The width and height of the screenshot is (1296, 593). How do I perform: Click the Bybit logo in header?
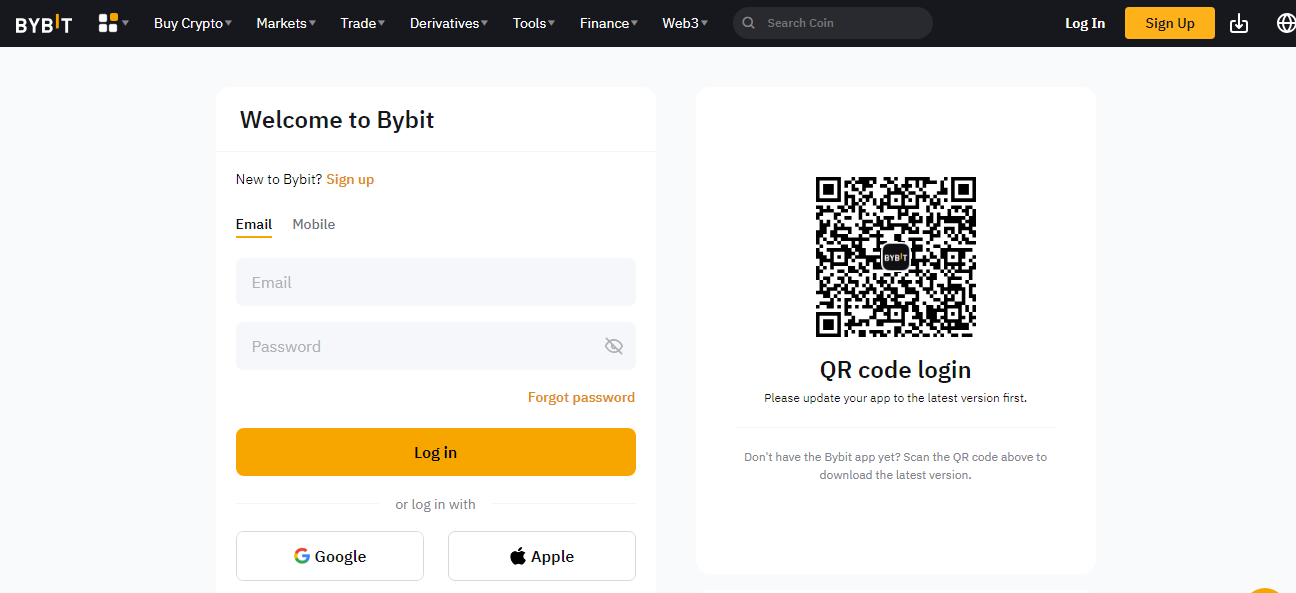pos(44,23)
